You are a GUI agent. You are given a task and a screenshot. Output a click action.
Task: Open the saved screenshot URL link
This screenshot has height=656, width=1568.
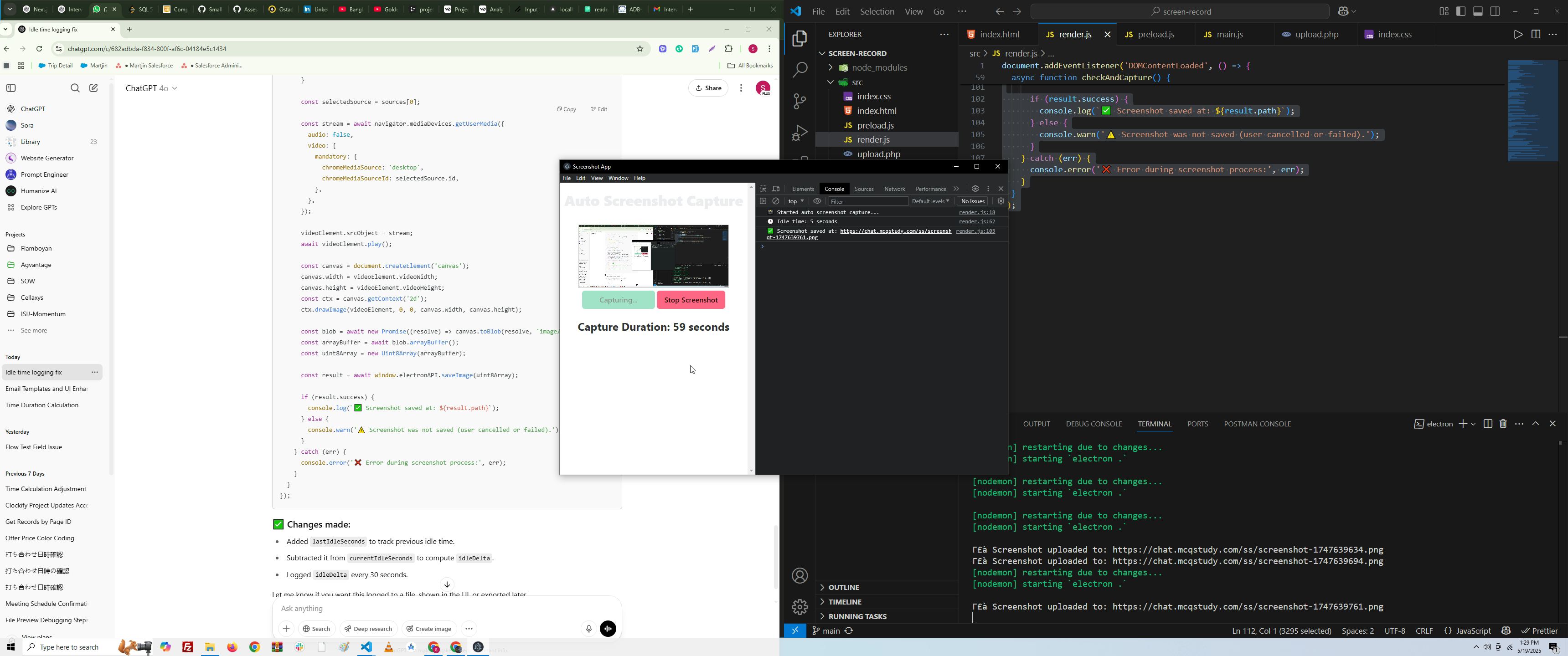click(x=895, y=231)
